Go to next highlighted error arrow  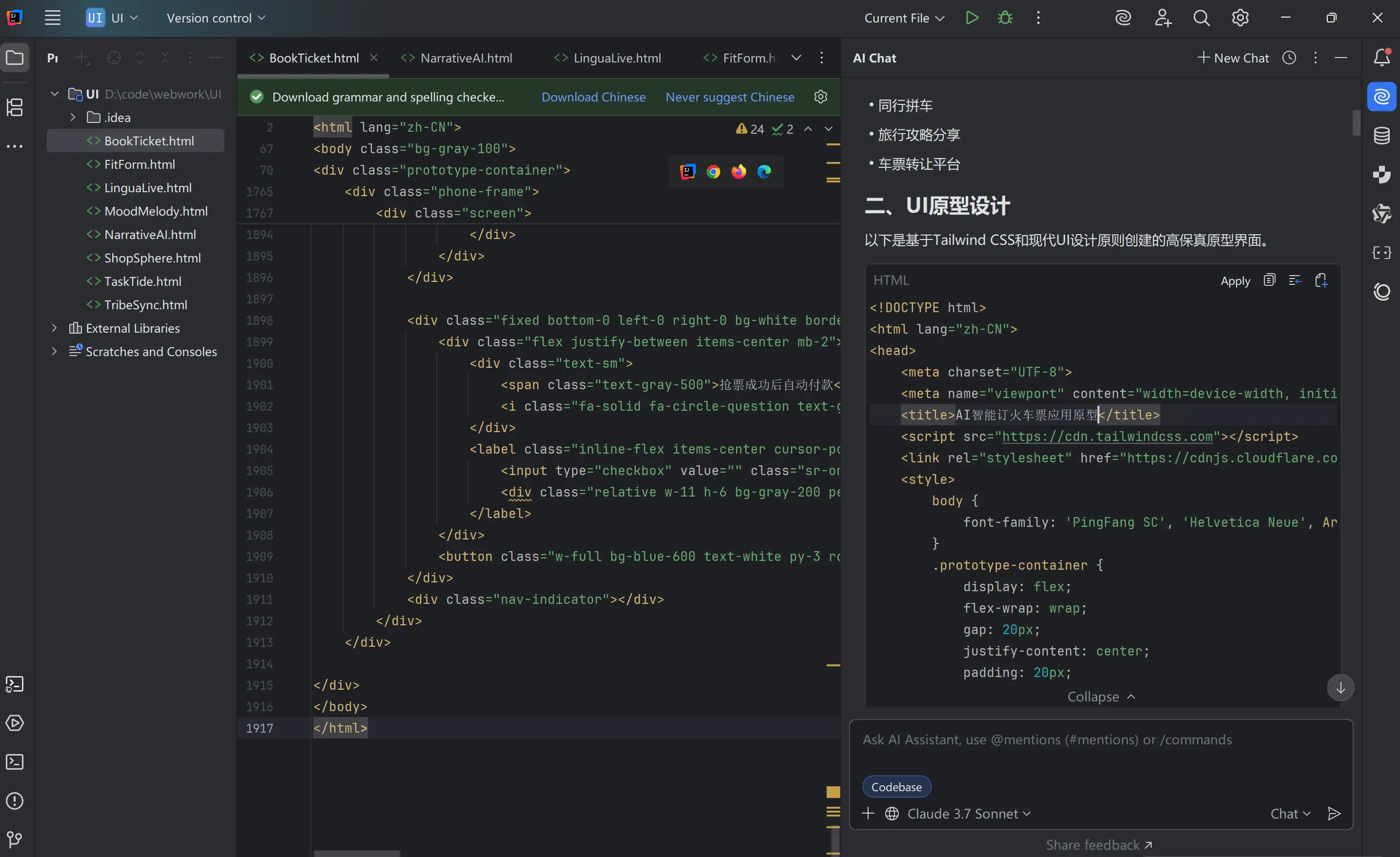829,129
